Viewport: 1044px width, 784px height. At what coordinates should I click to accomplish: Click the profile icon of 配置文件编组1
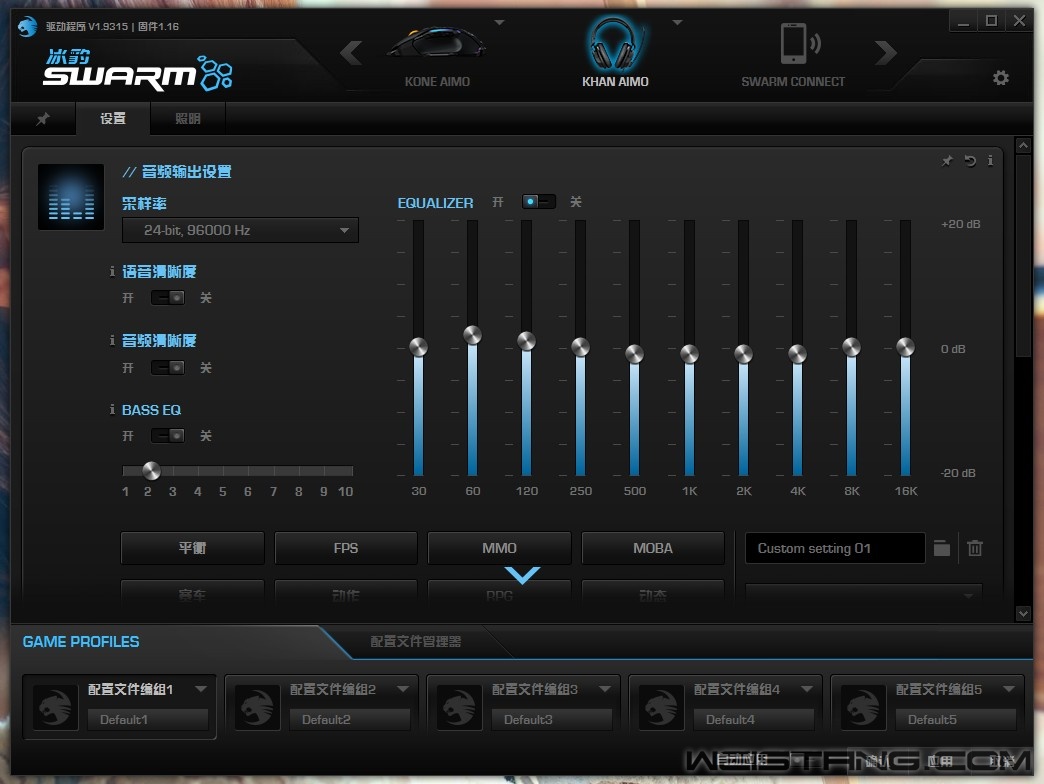pos(55,707)
